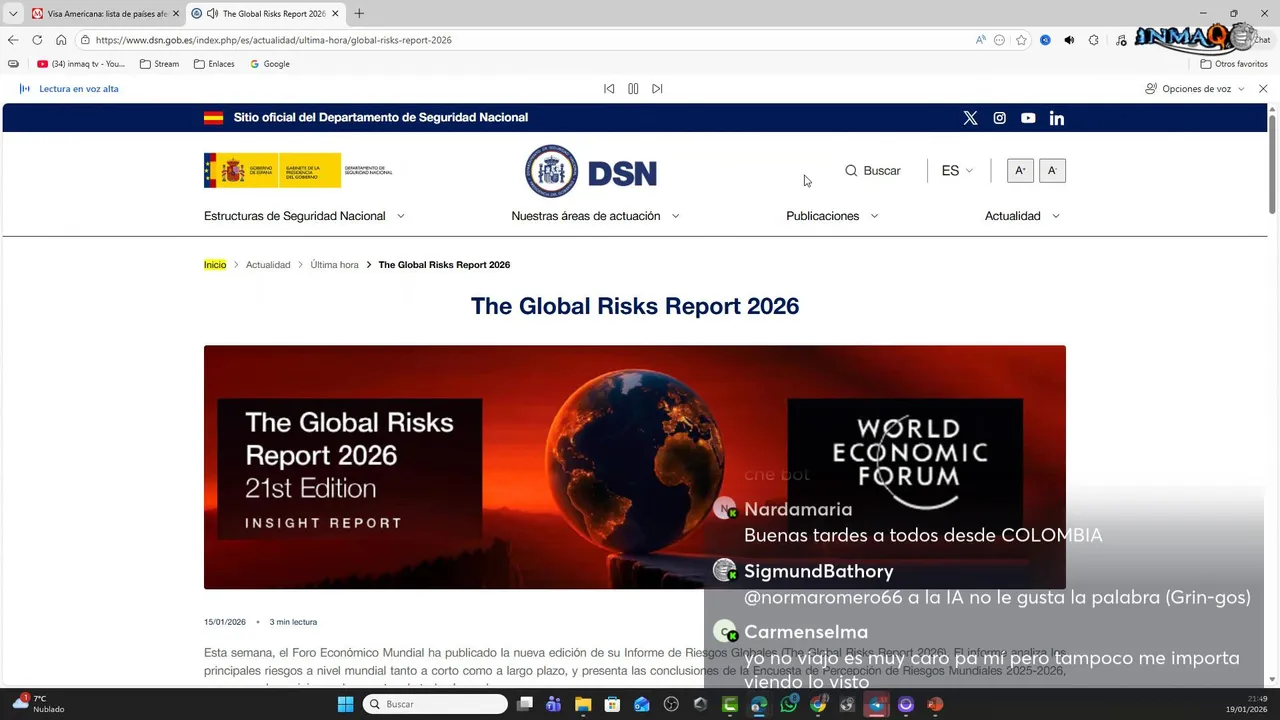The height and width of the screenshot is (720, 1280).
Task: Open the tab list dropdown arrow
Action: (13, 13)
